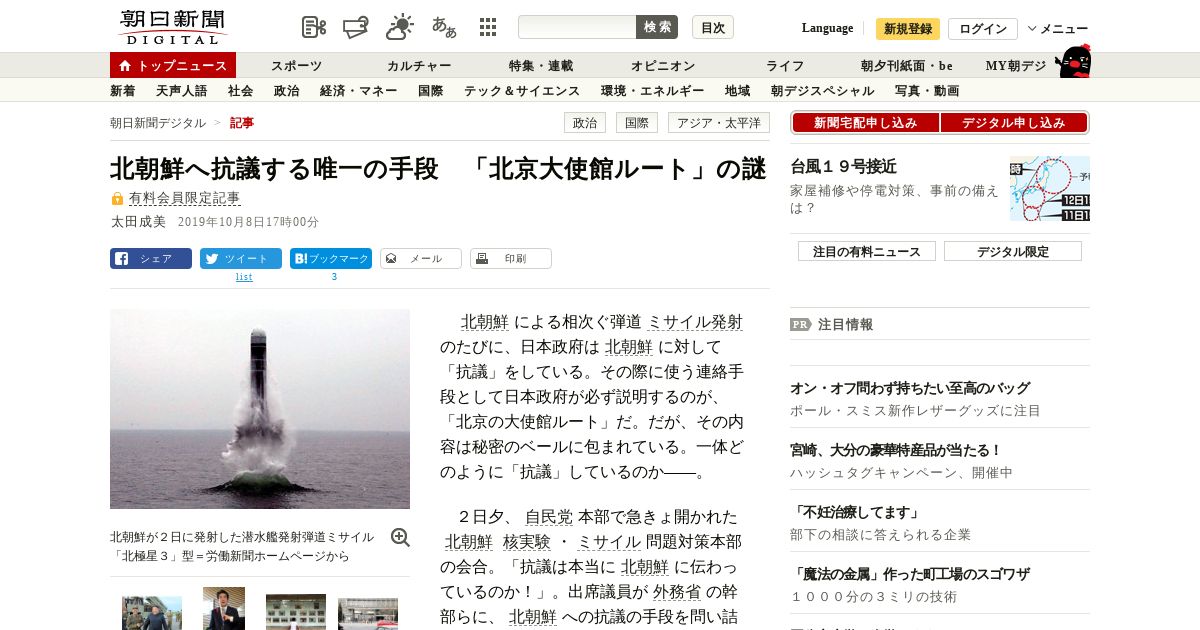The height and width of the screenshot is (630, 1200).
Task: Click the tweet list link
Action: pyautogui.click(x=244, y=277)
